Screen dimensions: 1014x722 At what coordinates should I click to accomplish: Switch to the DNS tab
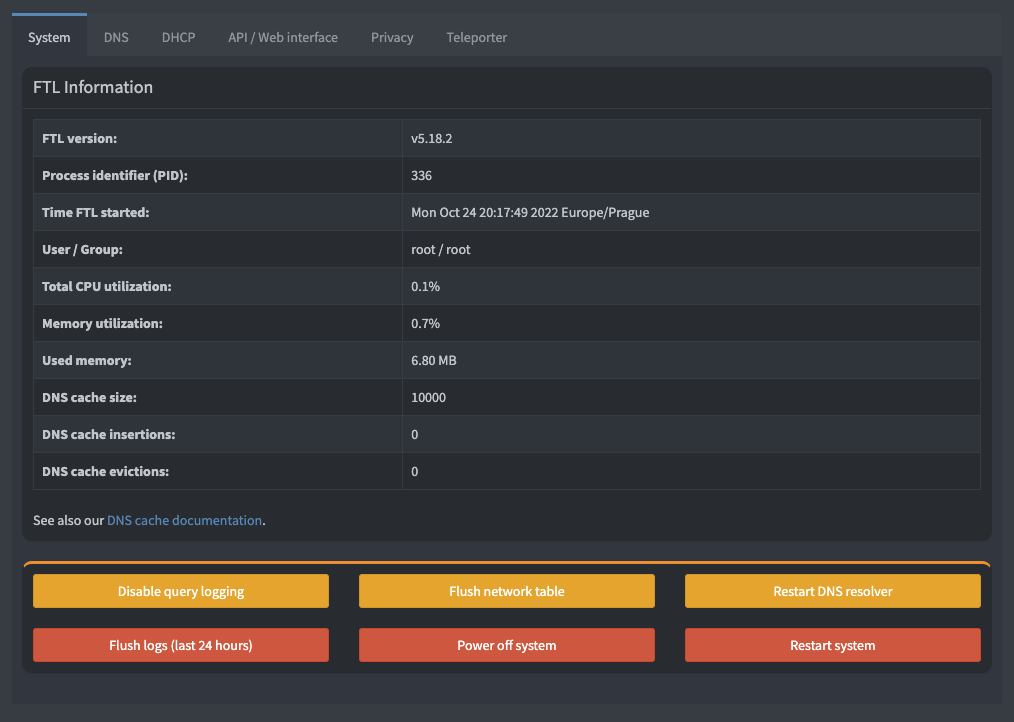click(115, 37)
